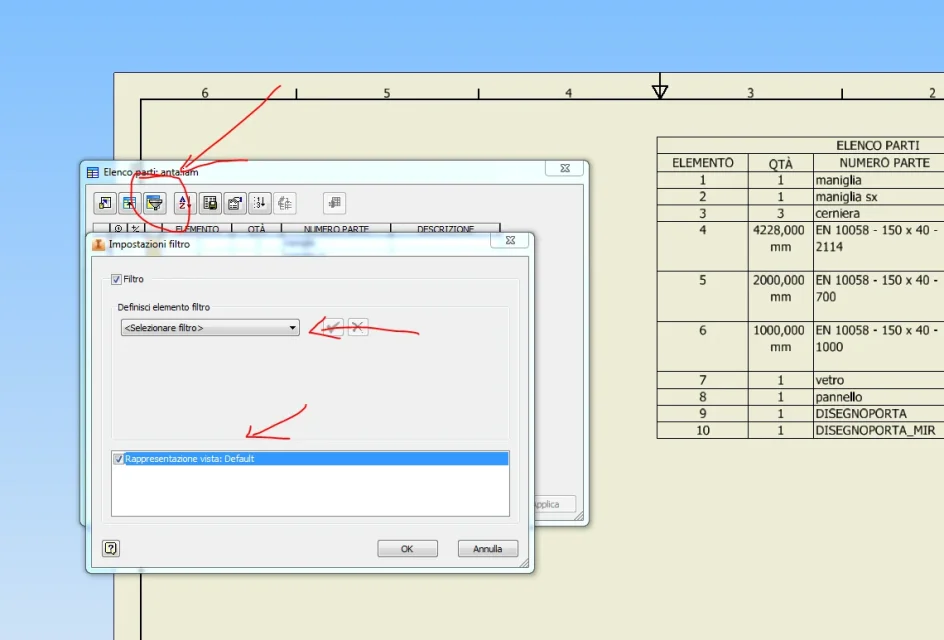Click Annulla to cancel filter settings

(488, 548)
